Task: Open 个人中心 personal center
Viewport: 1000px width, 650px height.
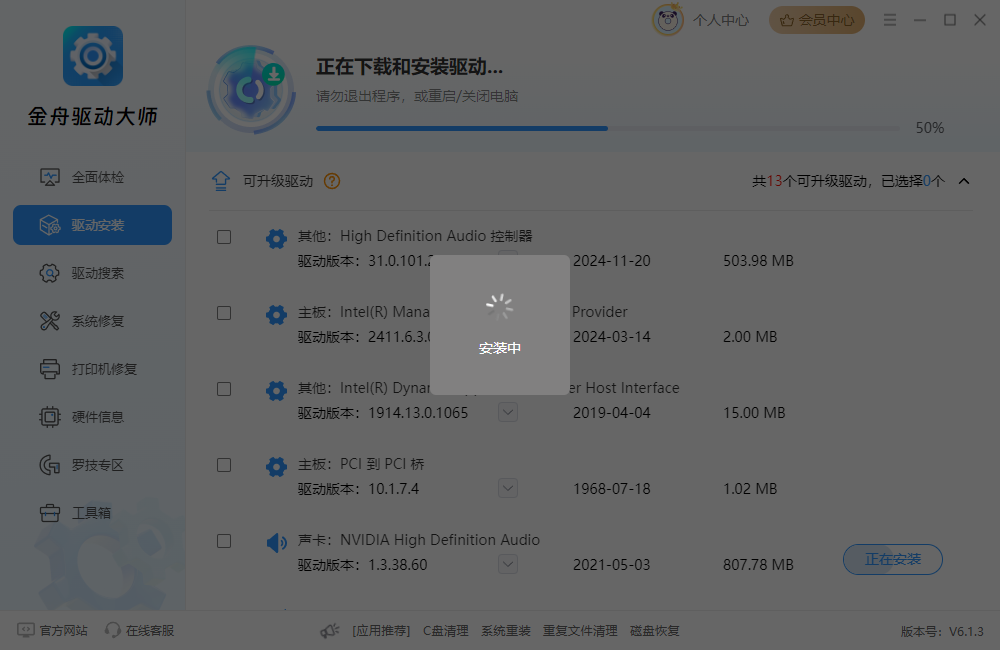Action: click(x=721, y=20)
